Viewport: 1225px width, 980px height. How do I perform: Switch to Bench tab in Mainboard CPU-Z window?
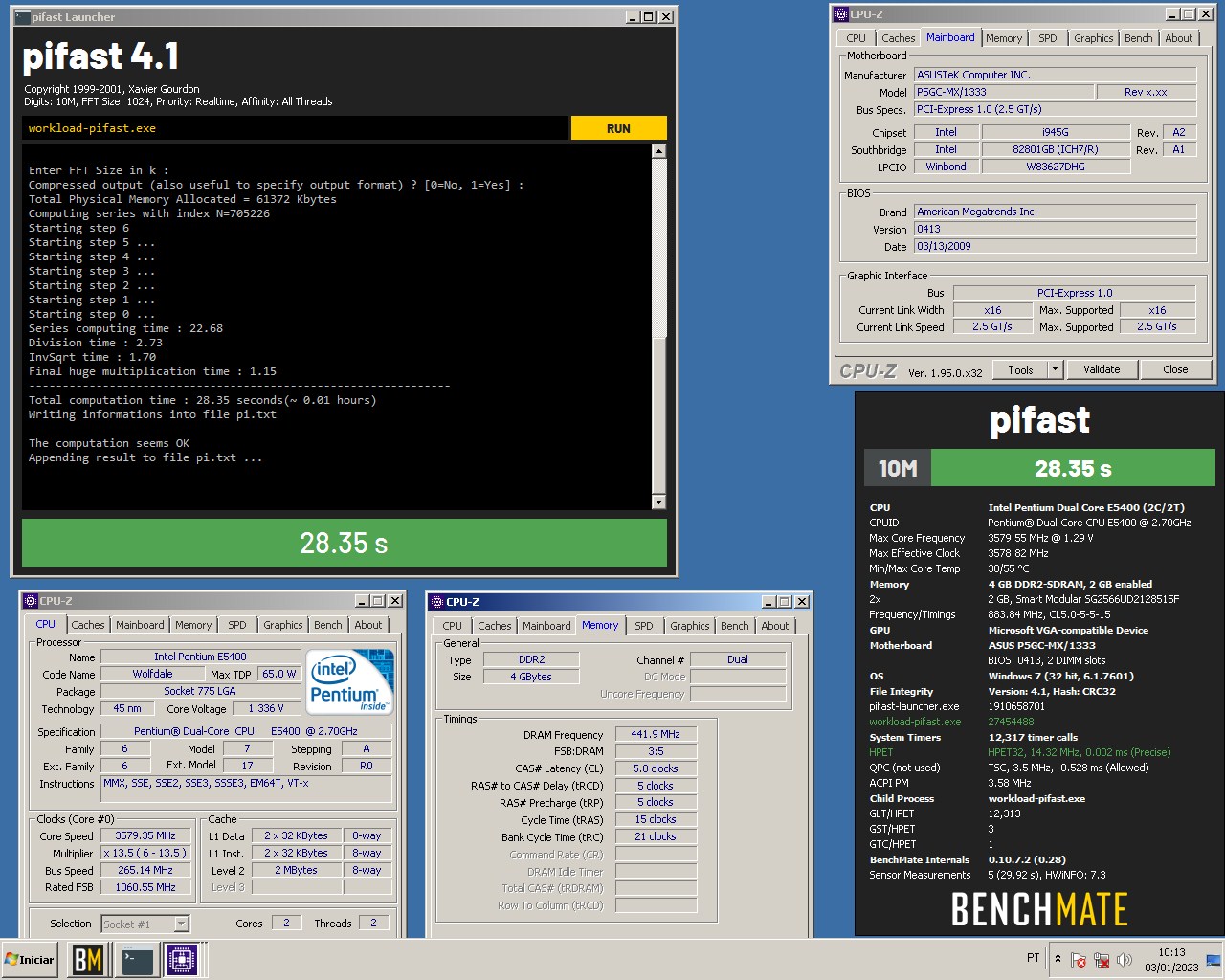1138,38
